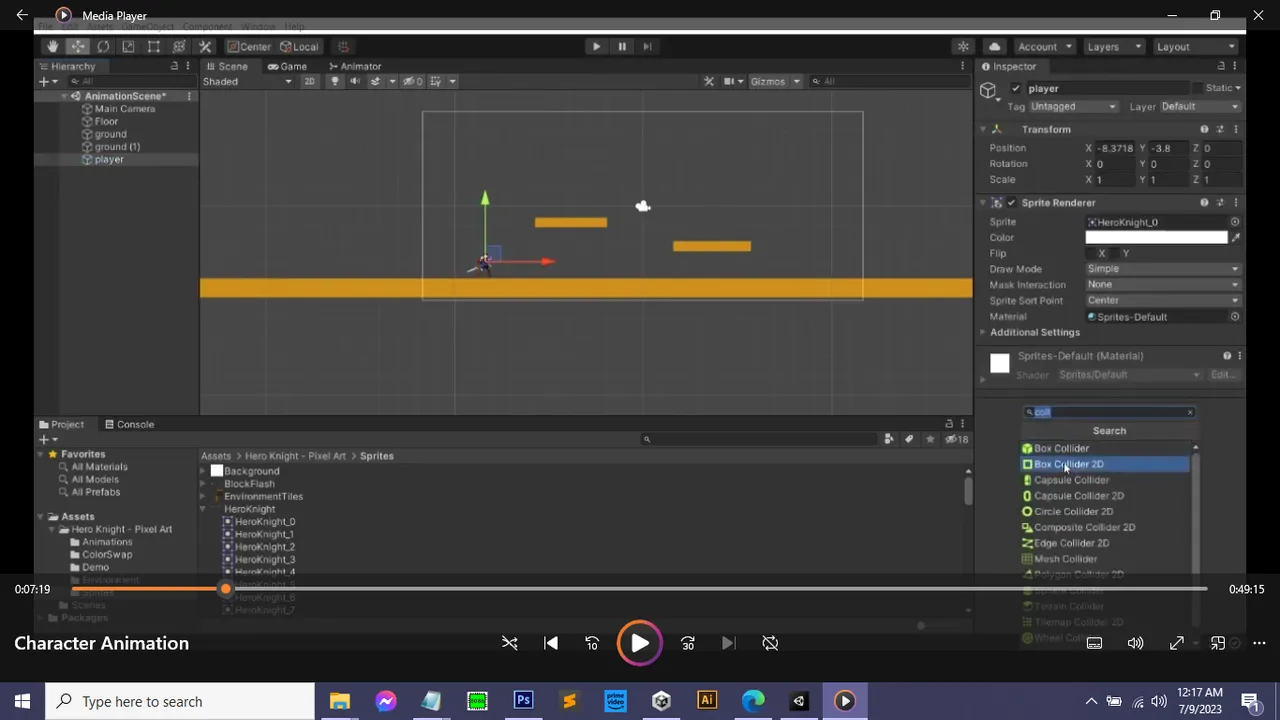1280x720 pixels.
Task: Switch to the Console tab
Action: click(x=129, y=424)
